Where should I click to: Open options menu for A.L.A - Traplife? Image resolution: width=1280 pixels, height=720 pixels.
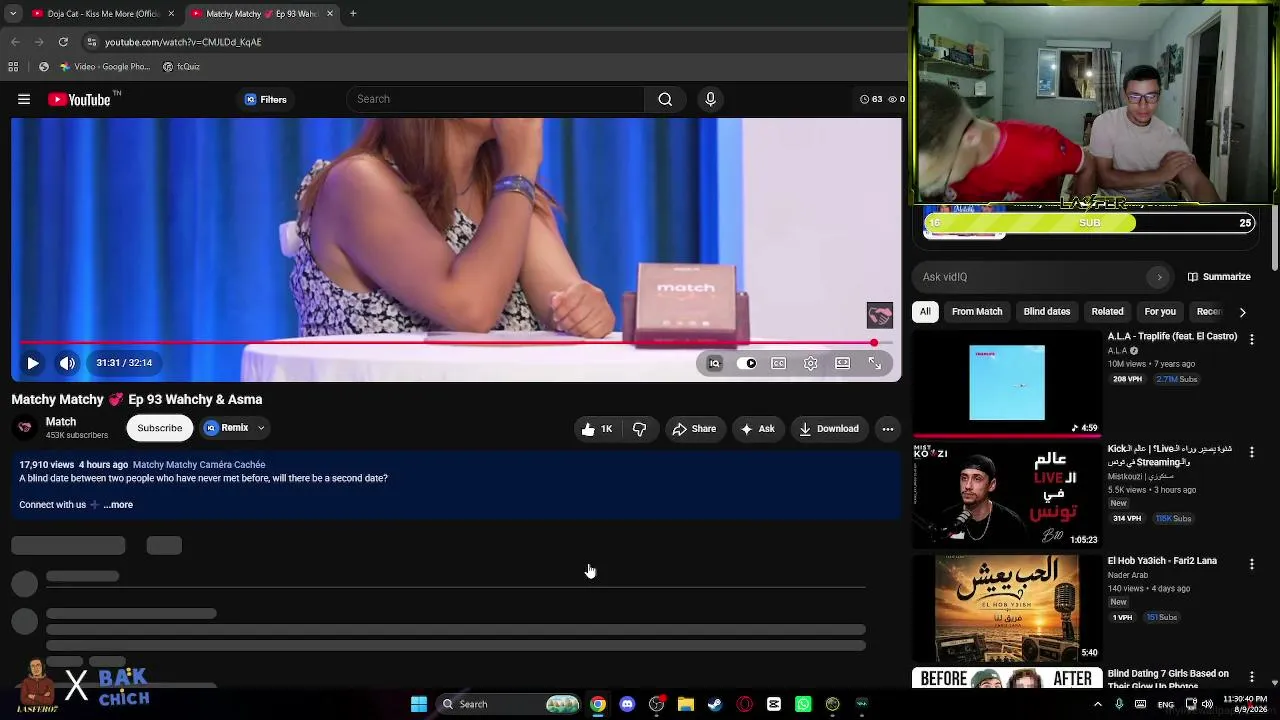tap(1251, 340)
